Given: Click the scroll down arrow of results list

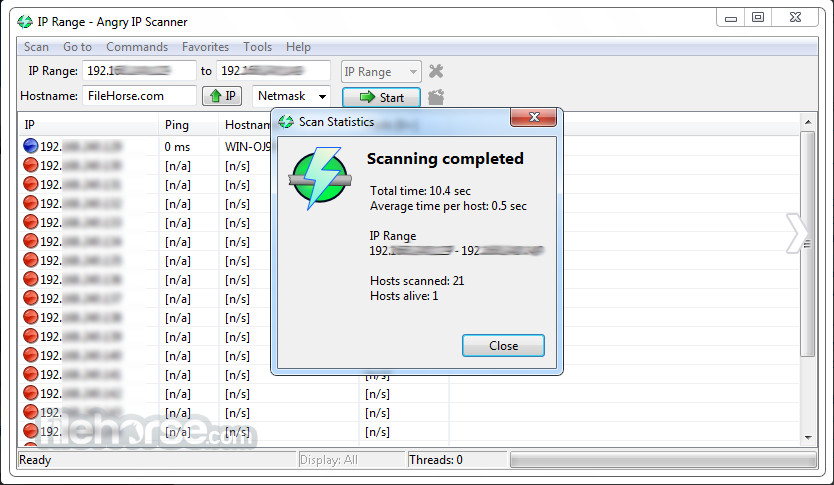Looking at the screenshot, I should click(x=808, y=438).
